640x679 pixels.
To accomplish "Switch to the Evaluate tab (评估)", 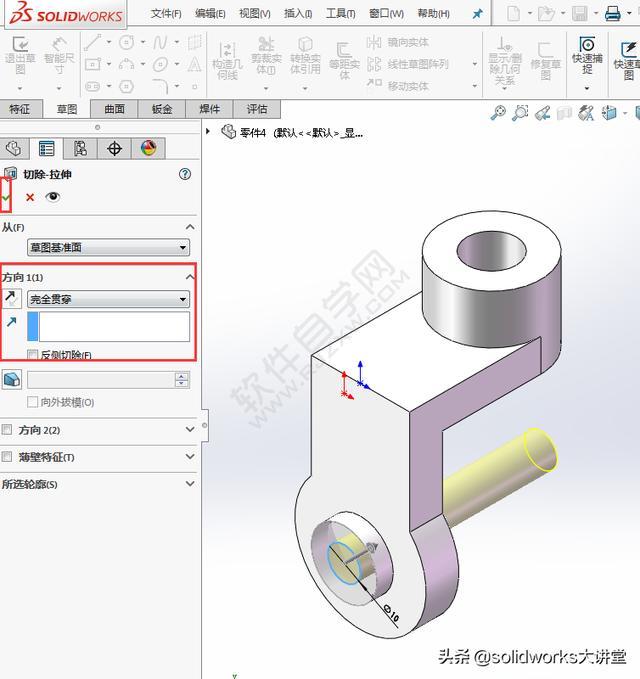I will tap(257, 109).
